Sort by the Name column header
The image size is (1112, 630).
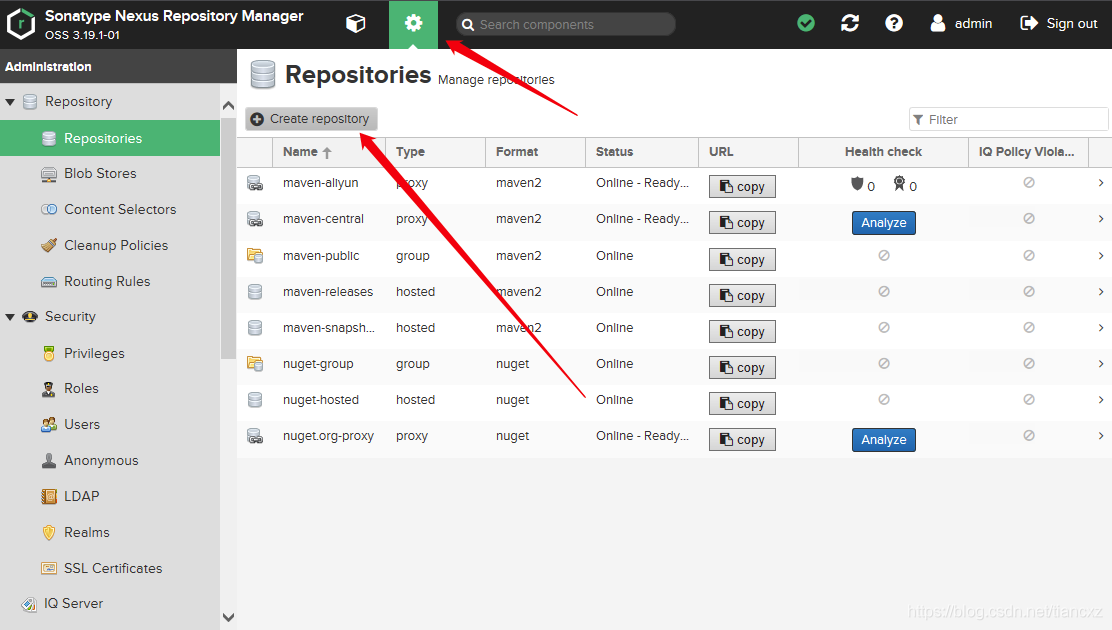click(x=329, y=152)
